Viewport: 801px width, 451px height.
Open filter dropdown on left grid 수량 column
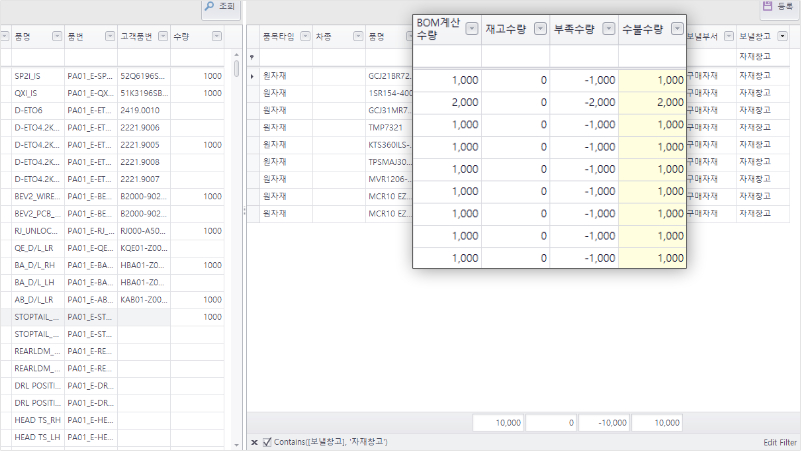(x=217, y=36)
